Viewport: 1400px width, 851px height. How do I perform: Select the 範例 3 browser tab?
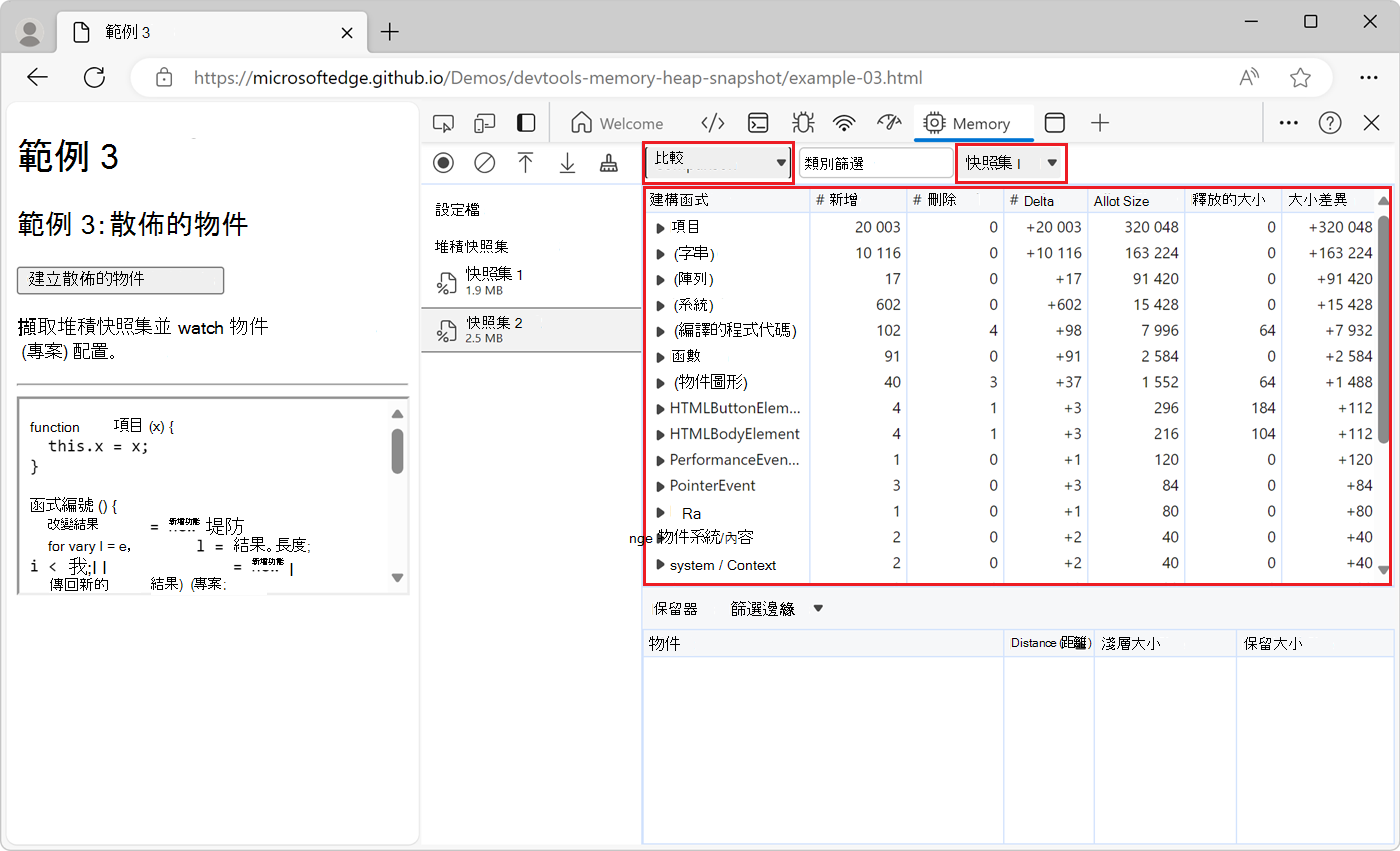coord(213,33)
